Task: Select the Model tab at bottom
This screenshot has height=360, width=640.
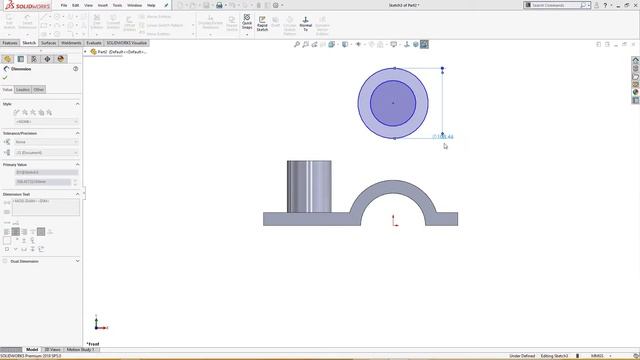Action: (x=32, y=349)
